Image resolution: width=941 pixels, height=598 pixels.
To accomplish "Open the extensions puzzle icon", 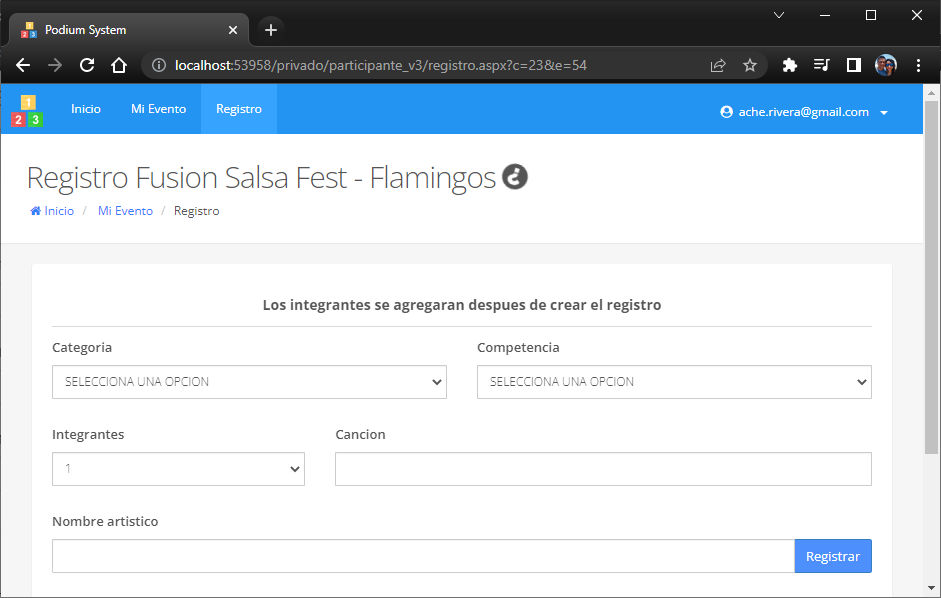I will [x=790, y=65].
